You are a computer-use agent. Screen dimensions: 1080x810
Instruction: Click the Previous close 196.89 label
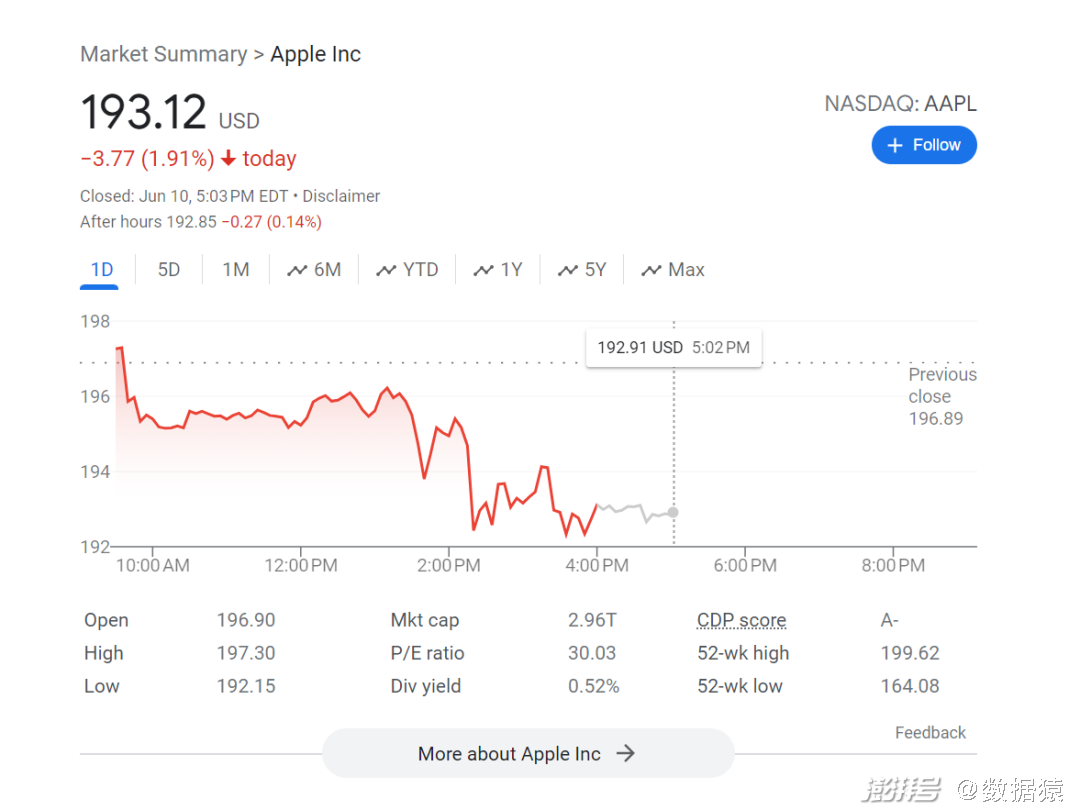pyautogui.click(x=941, y=396)
